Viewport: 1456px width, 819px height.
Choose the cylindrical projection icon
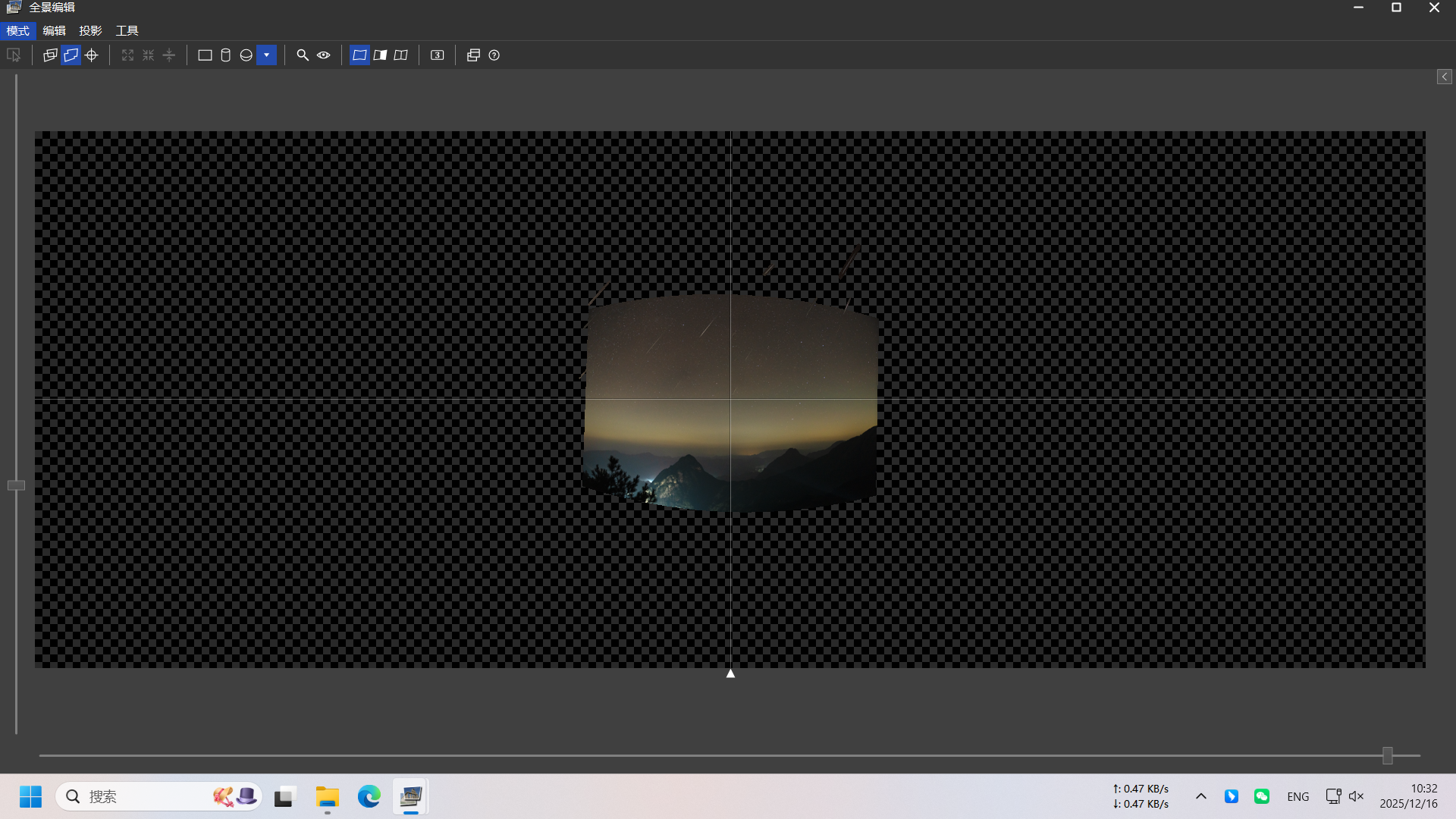pos(225,55)
